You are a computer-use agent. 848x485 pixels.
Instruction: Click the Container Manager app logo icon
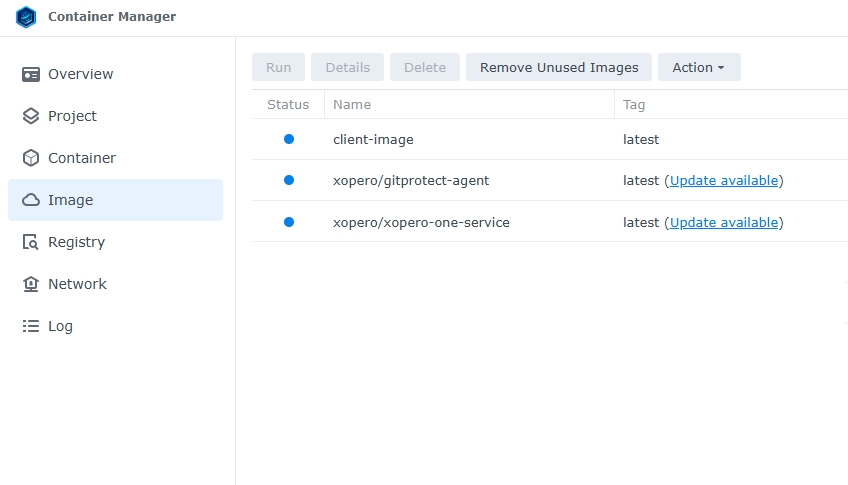26,17
